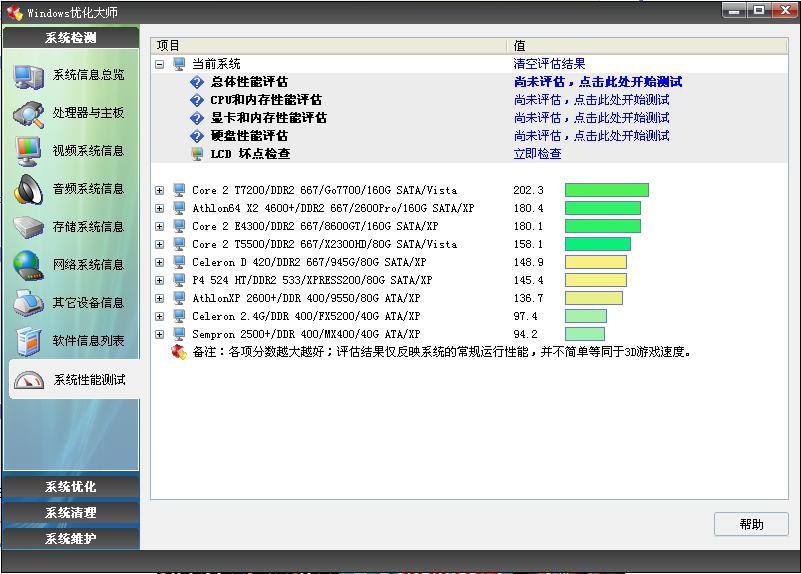The height and width of the screenshot is (574, 801).
Task: Click the light green bar for Sempron 2500+
Action: point(585,334)
